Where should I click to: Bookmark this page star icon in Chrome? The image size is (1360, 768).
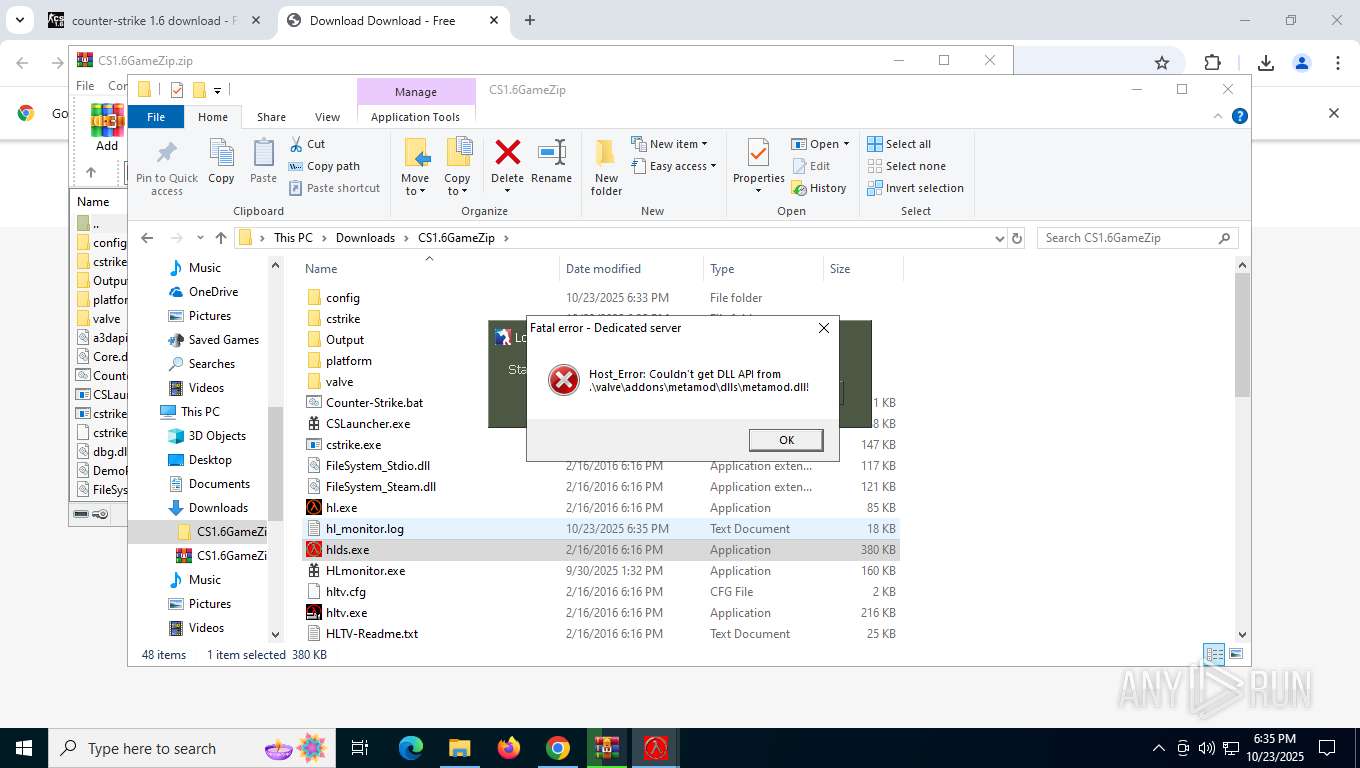(1162, 62)
